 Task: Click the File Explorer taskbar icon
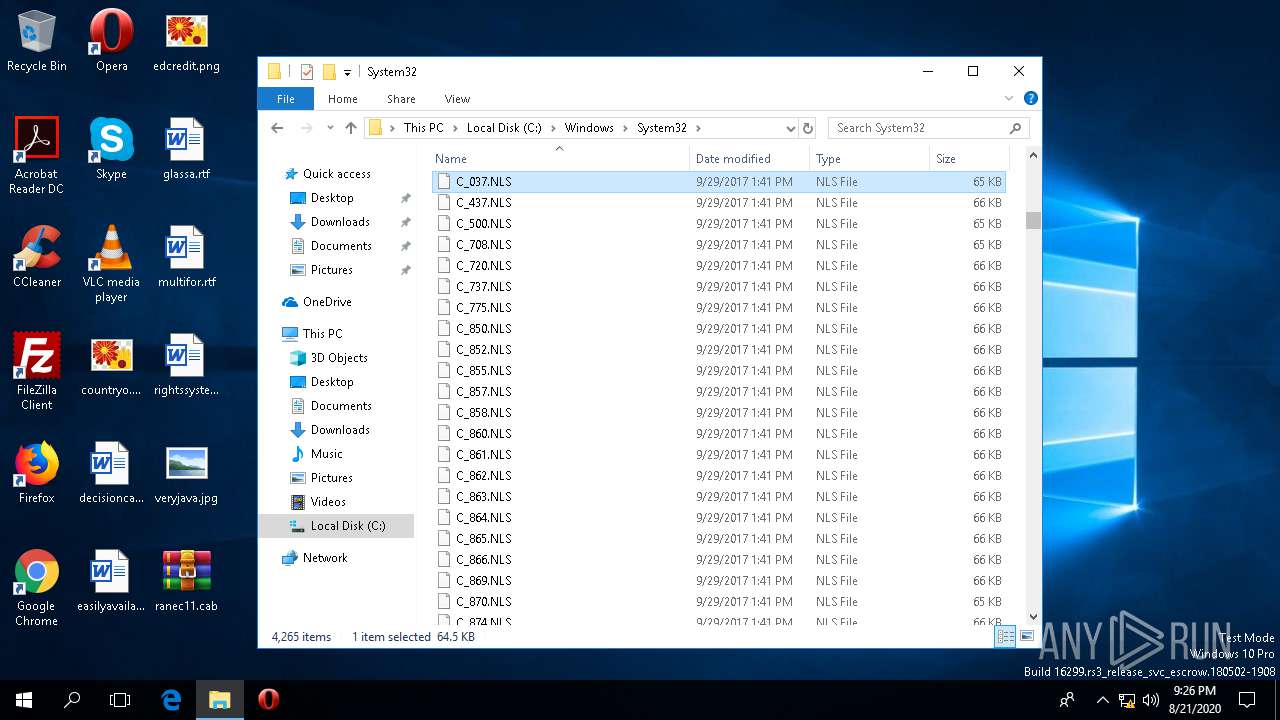219,700
